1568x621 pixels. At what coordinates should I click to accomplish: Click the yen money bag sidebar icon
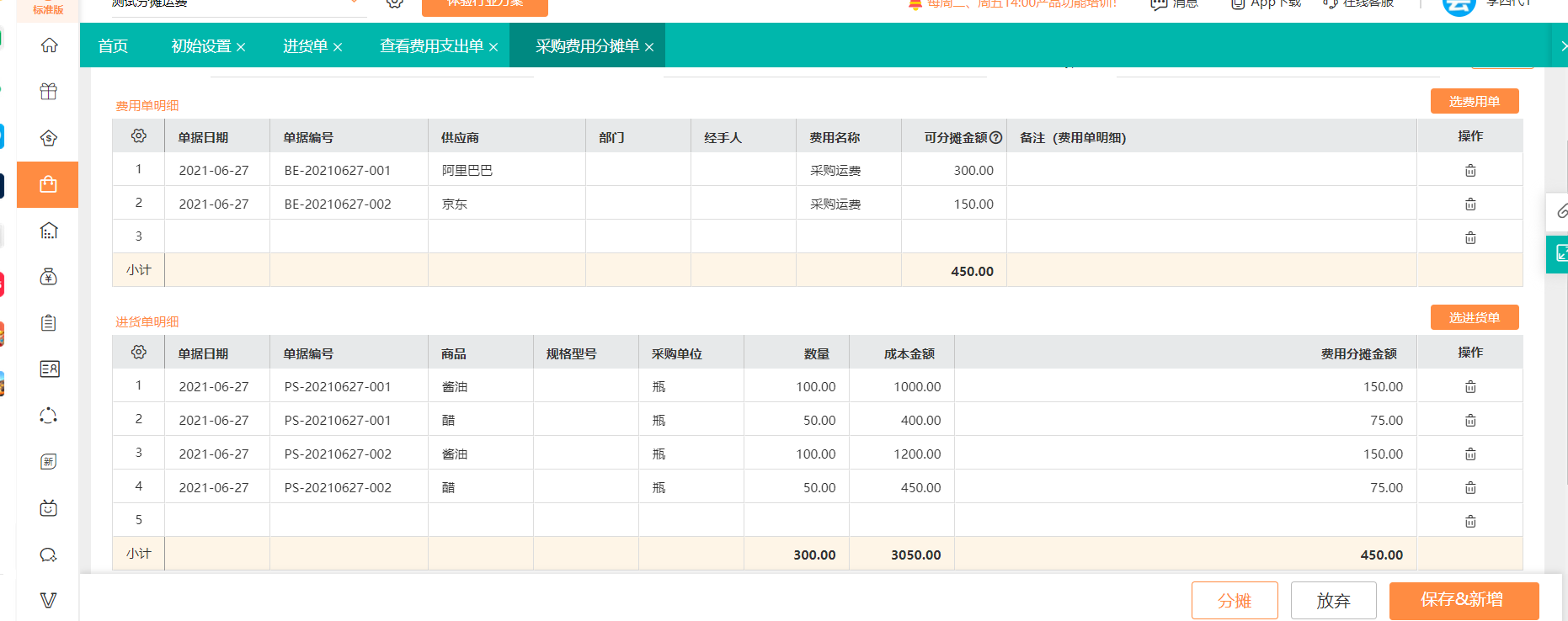pos(49,277)
